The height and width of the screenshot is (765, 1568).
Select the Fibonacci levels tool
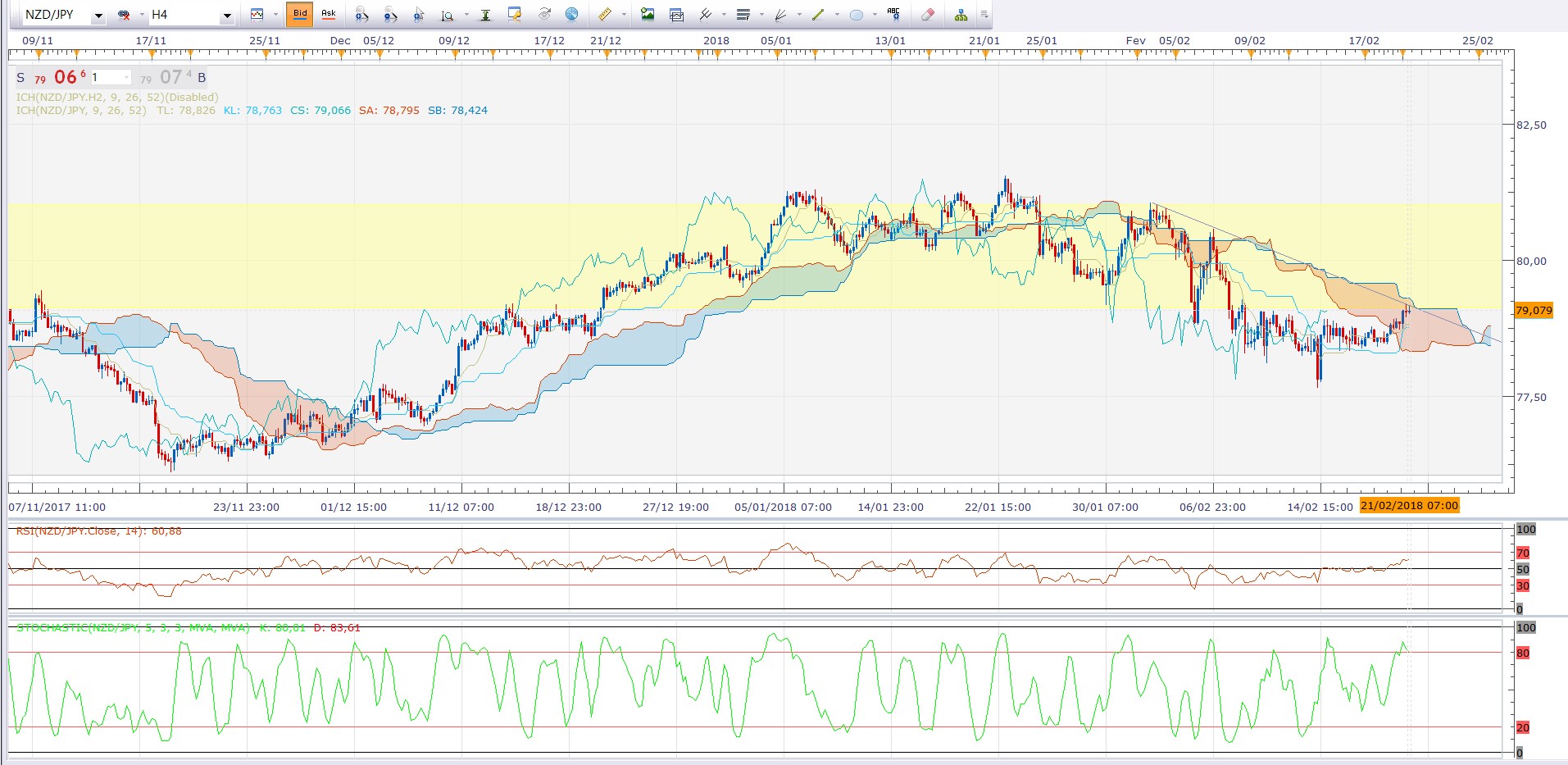tap(743, 15)
